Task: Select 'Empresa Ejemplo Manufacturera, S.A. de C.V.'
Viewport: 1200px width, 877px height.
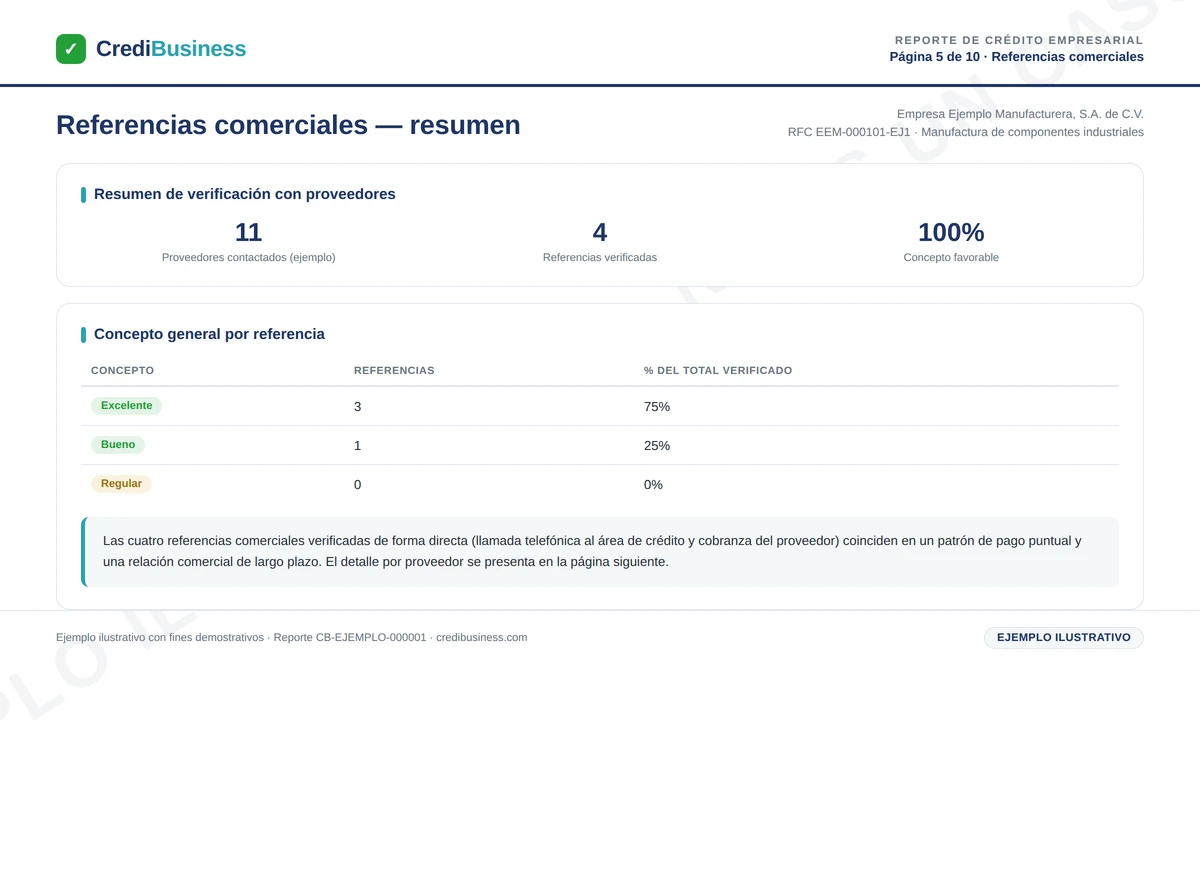Action: 1020,114
